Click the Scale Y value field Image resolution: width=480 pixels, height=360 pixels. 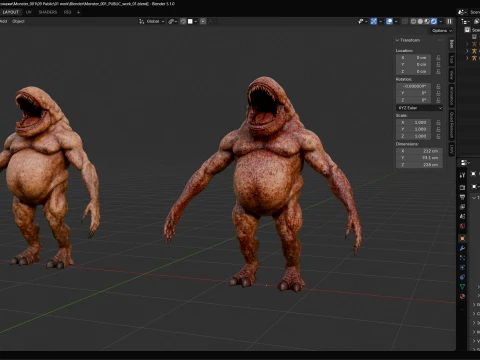pyautogui.click(x=413, y=129)
